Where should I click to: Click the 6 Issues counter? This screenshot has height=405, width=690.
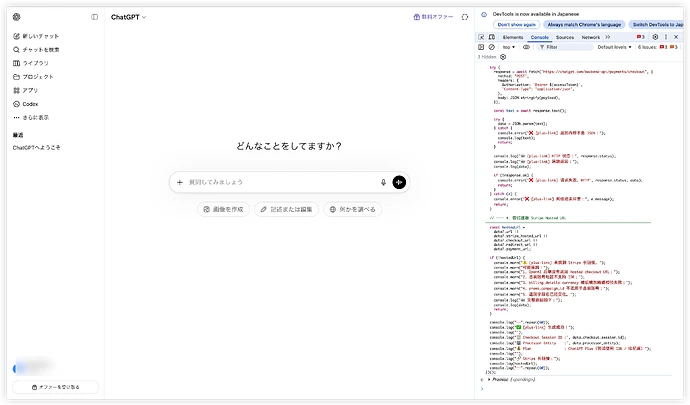(658, 47)
